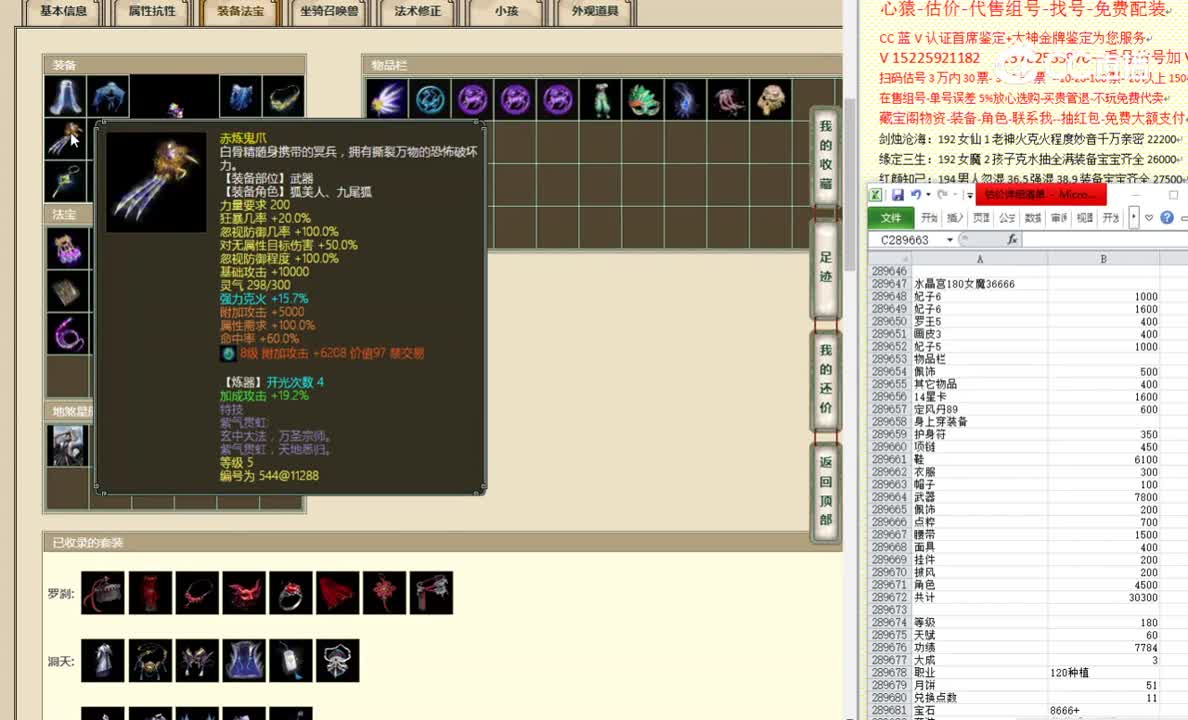
Task: Click the golden helmet inventory item
Action: (x=771, y=99)
